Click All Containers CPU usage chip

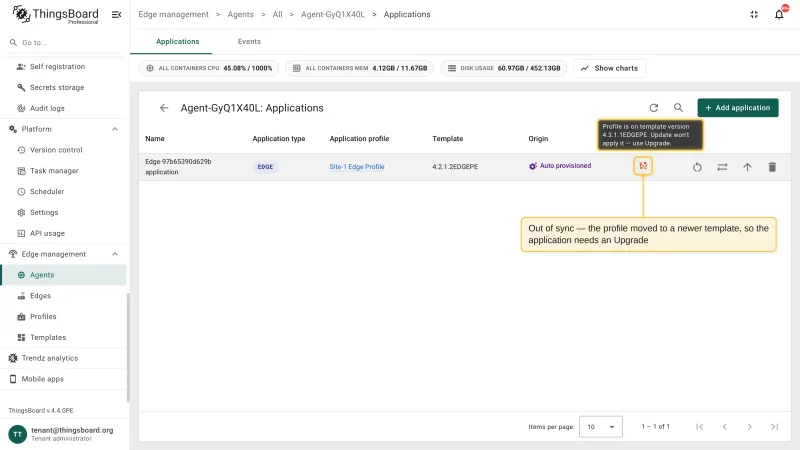click(209, 68)
